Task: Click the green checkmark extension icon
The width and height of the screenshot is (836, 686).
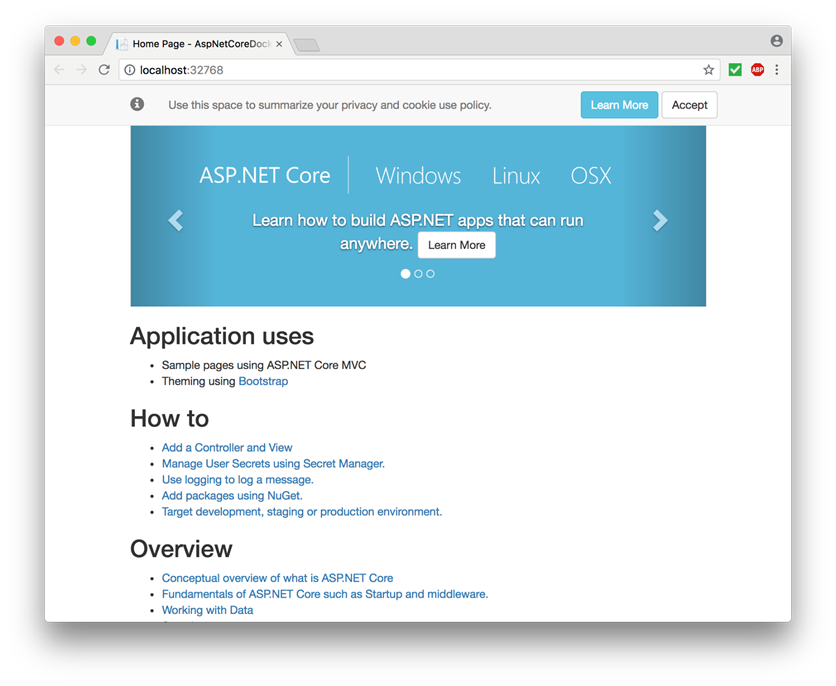Action: pyautogui.click(x=735, y=70)
